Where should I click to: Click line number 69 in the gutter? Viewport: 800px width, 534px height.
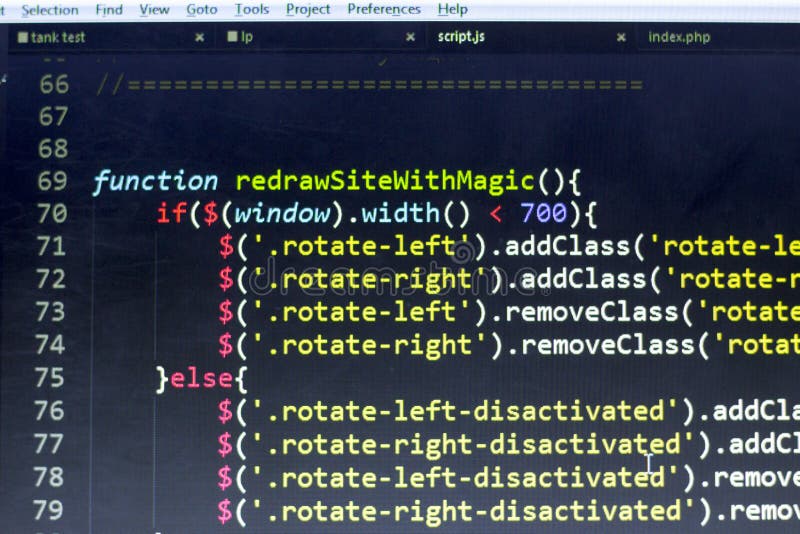click(51, 181)
